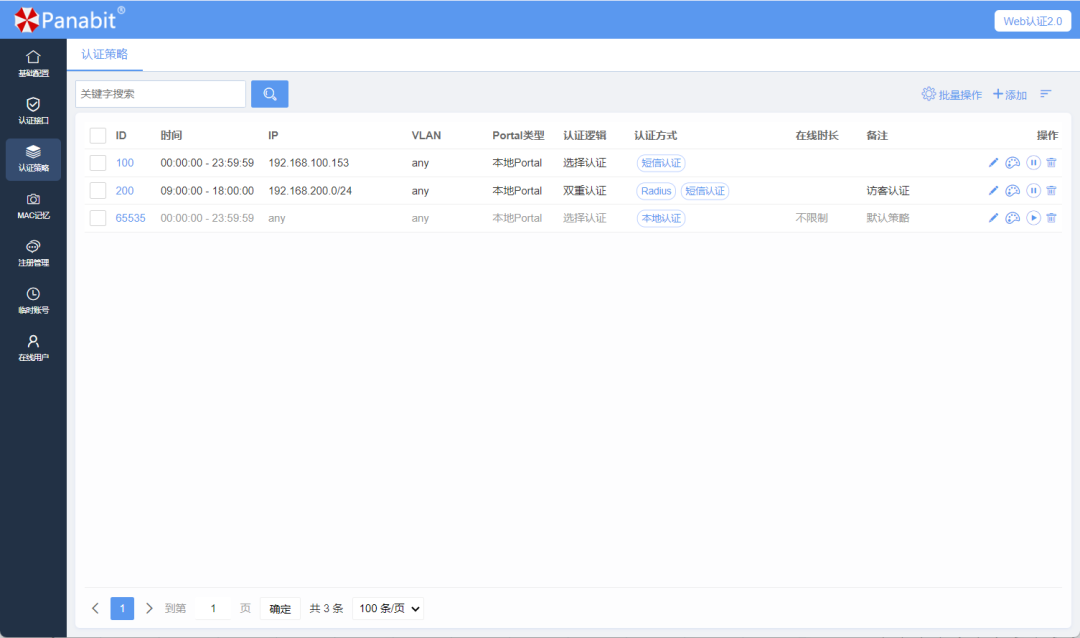Click inside the 关键字搜索 search field

(160, 93)
